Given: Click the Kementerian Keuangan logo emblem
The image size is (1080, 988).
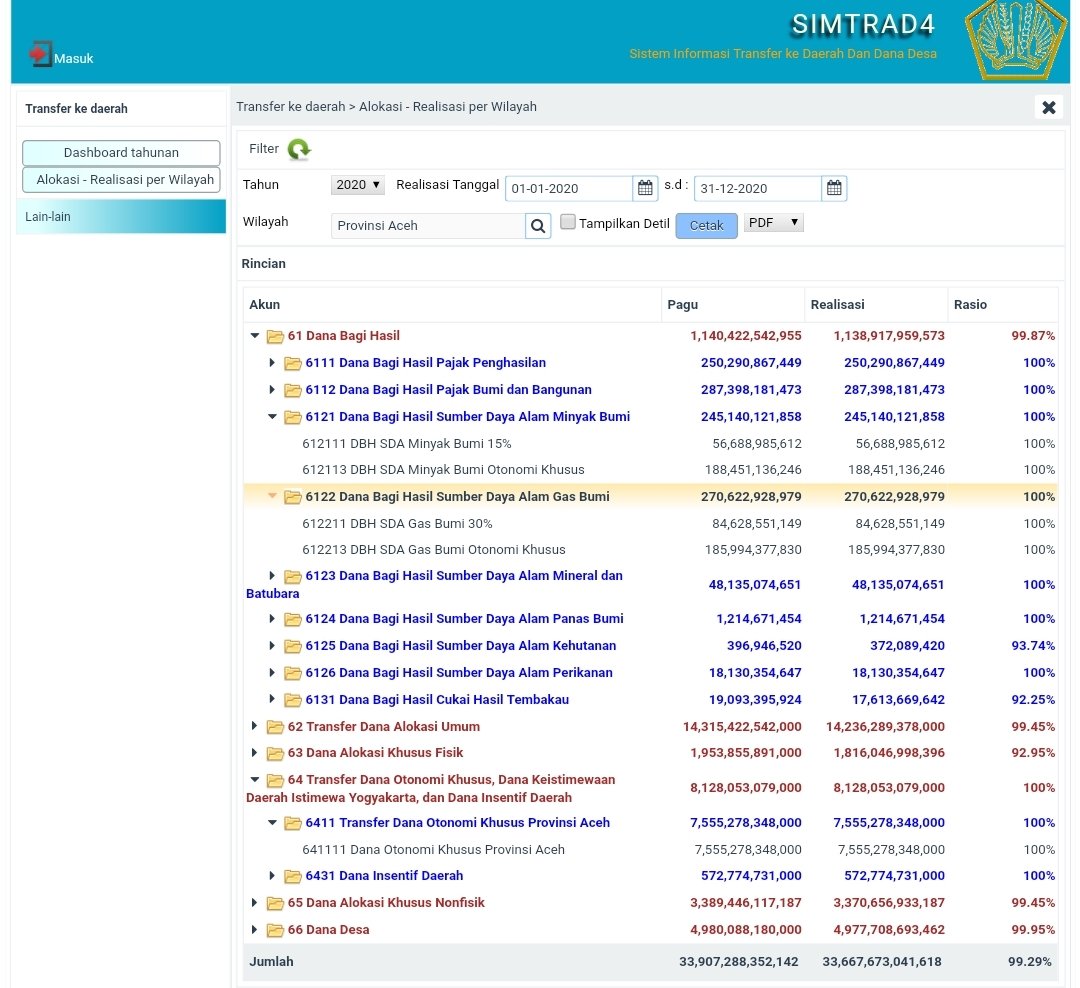Looking at the screenshot, I should point(1015,40).
